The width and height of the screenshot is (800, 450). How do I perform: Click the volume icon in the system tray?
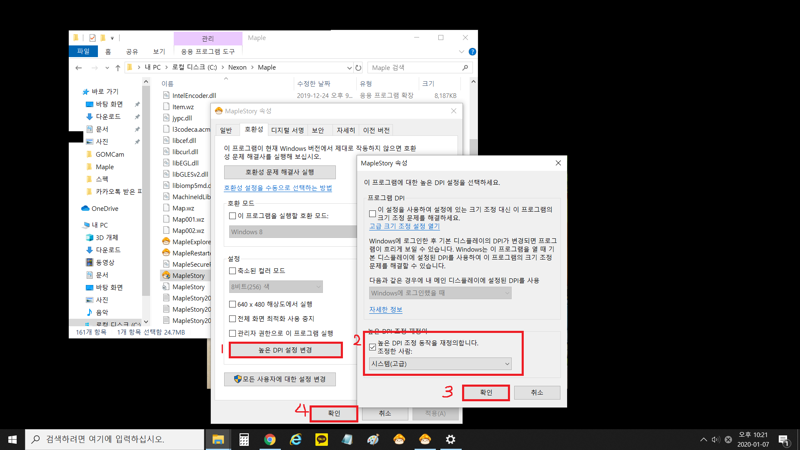715,439
